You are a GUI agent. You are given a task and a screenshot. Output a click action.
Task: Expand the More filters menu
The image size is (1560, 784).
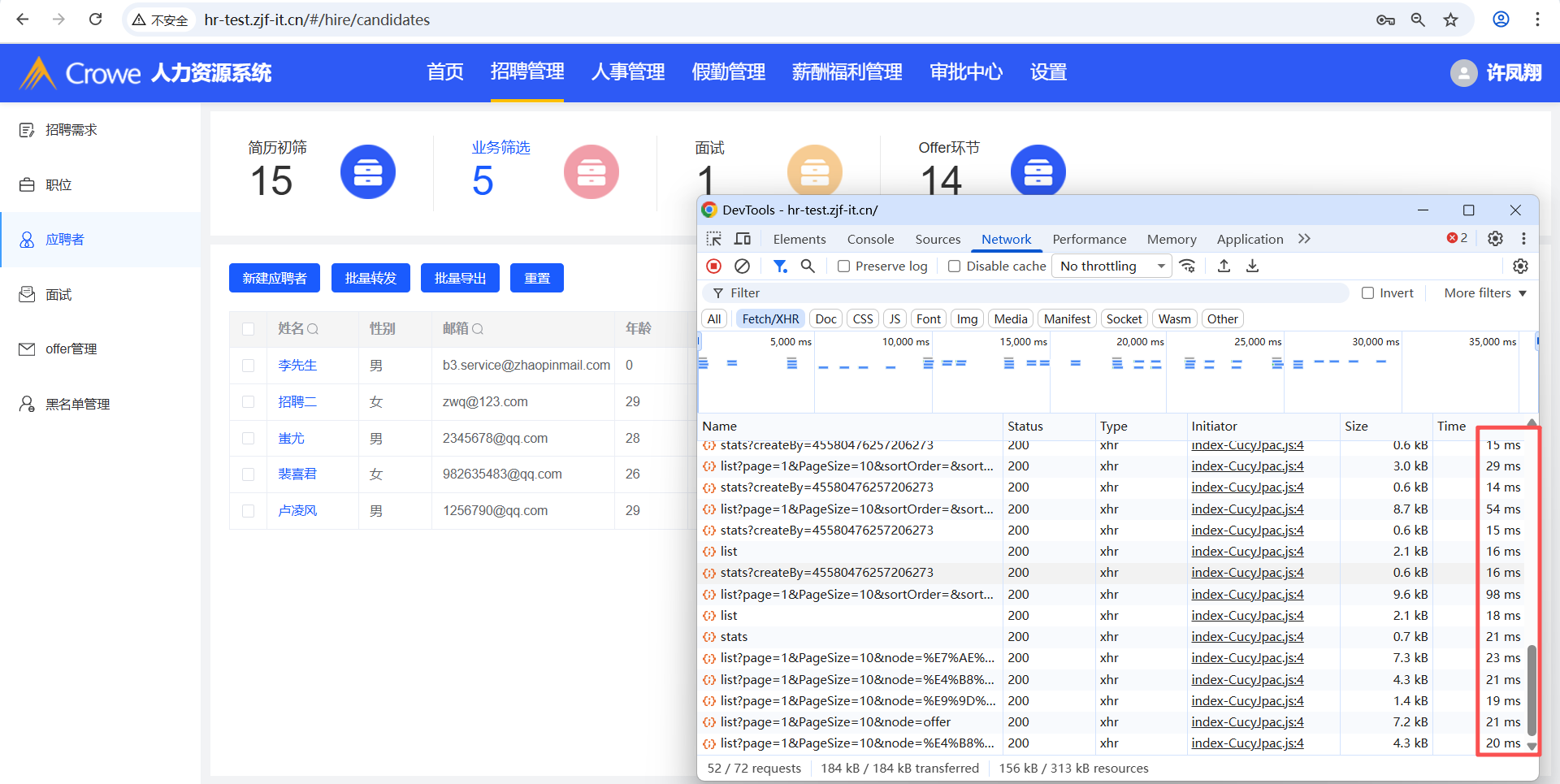(1485, 293)
